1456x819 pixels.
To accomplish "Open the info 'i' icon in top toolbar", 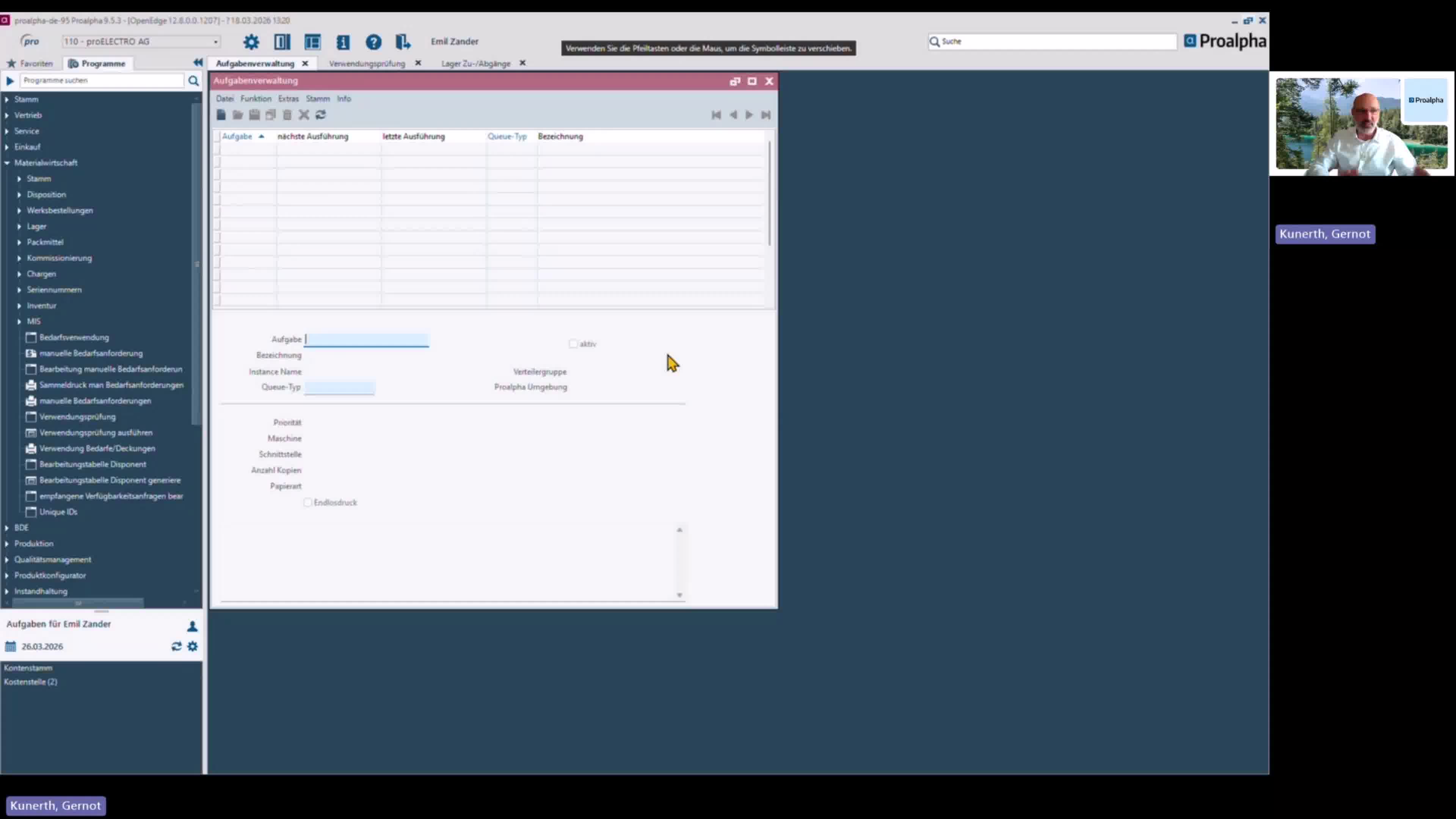I will pos(343,42).
